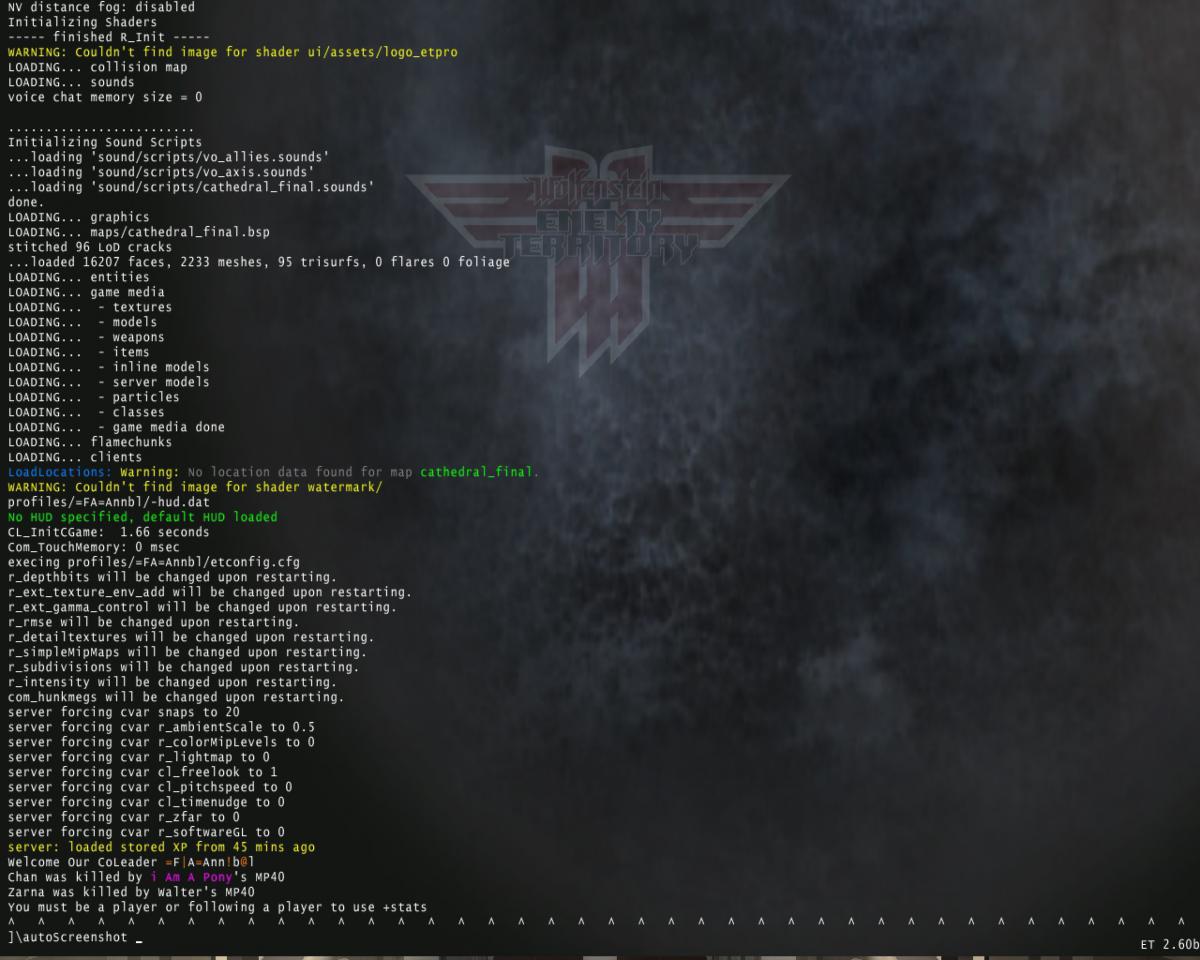Image resolution: width=1200 pixels, height=960 pixels.
Task: Click the line "stitched 96 LoD cracks"
Action: pyautogui.click(x=89, y=247)
